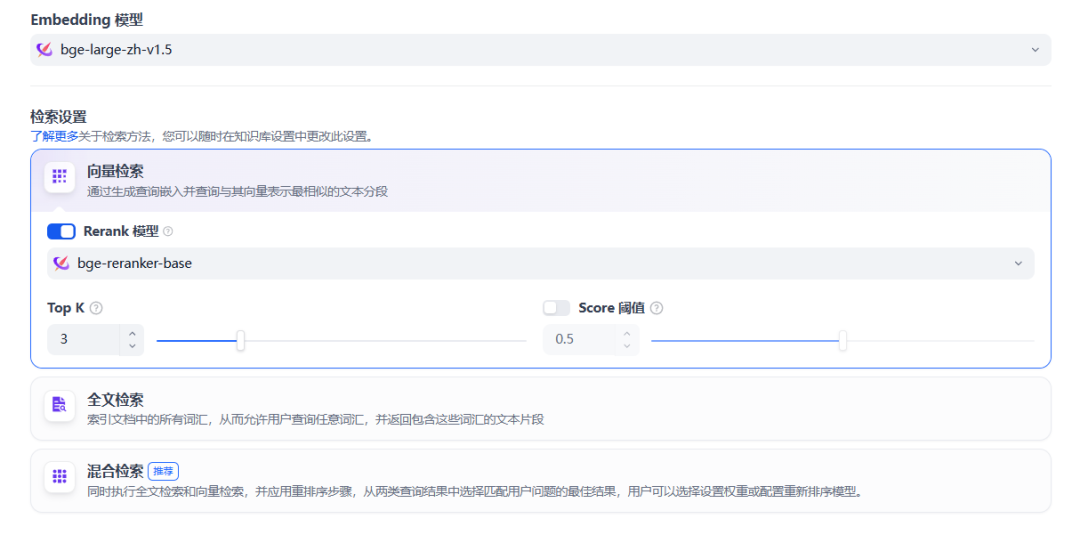This screenshot has width=1080, height=535.
Task: Click the chevron of the Embedding model selector
Action: 1035,50
